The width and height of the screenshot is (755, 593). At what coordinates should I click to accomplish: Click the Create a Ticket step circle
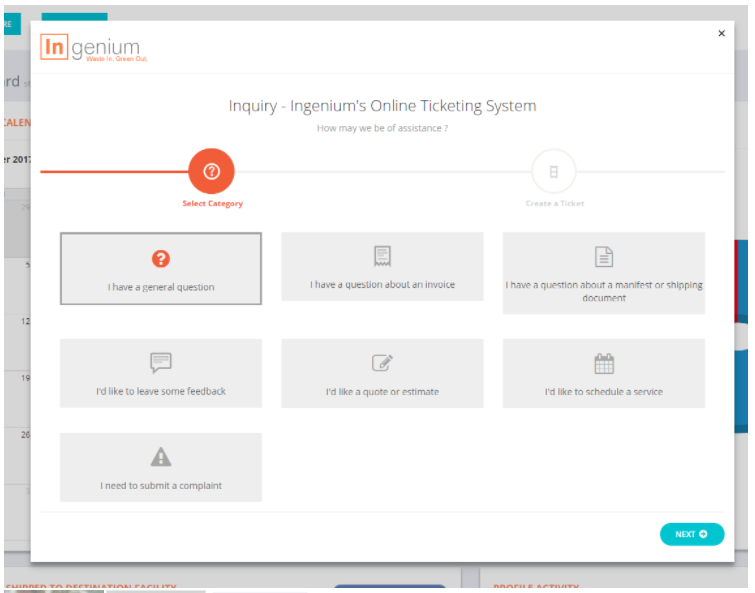click(x=554, y=172)
